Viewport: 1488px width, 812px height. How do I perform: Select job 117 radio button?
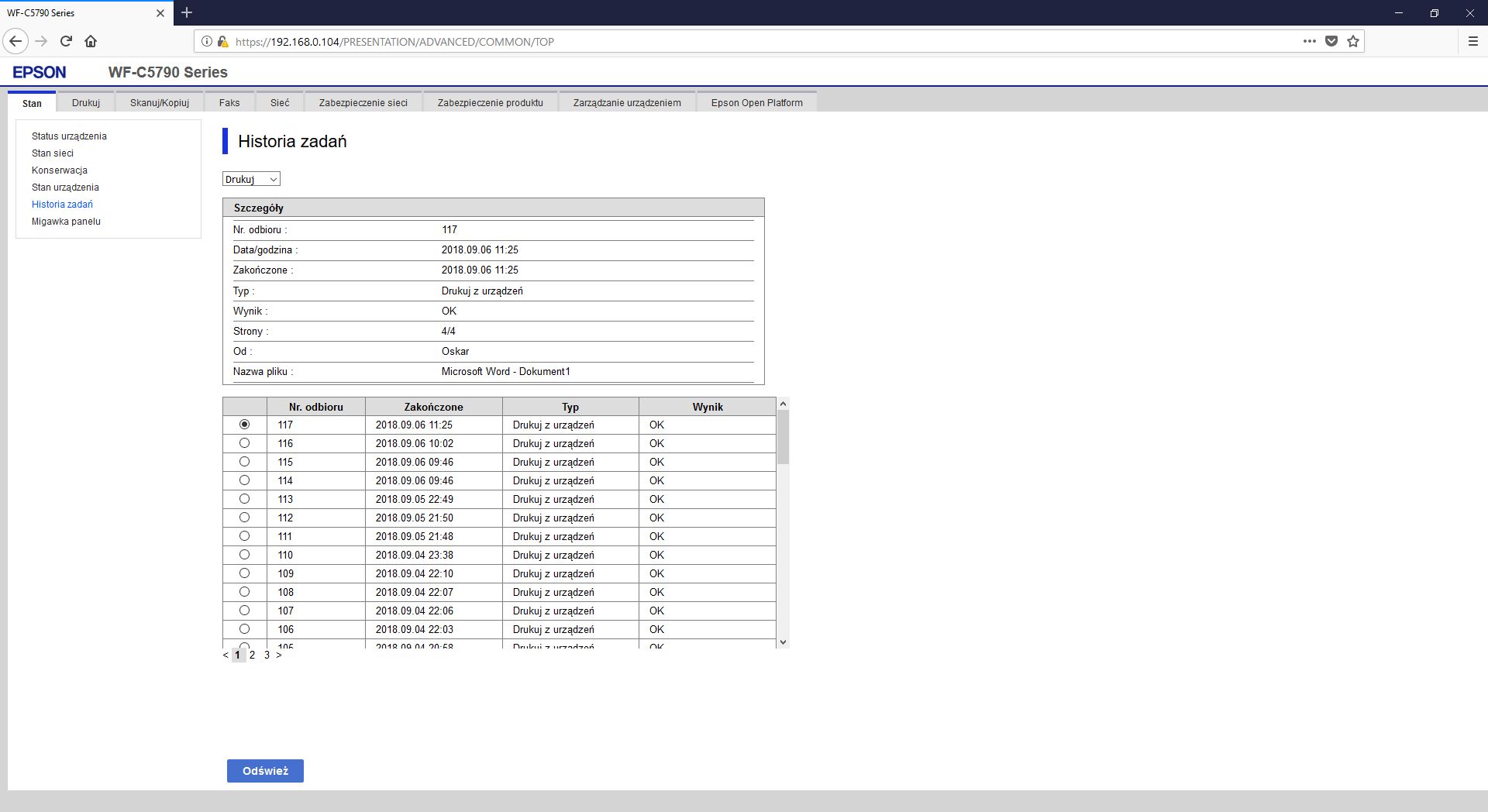coord(245,425)
